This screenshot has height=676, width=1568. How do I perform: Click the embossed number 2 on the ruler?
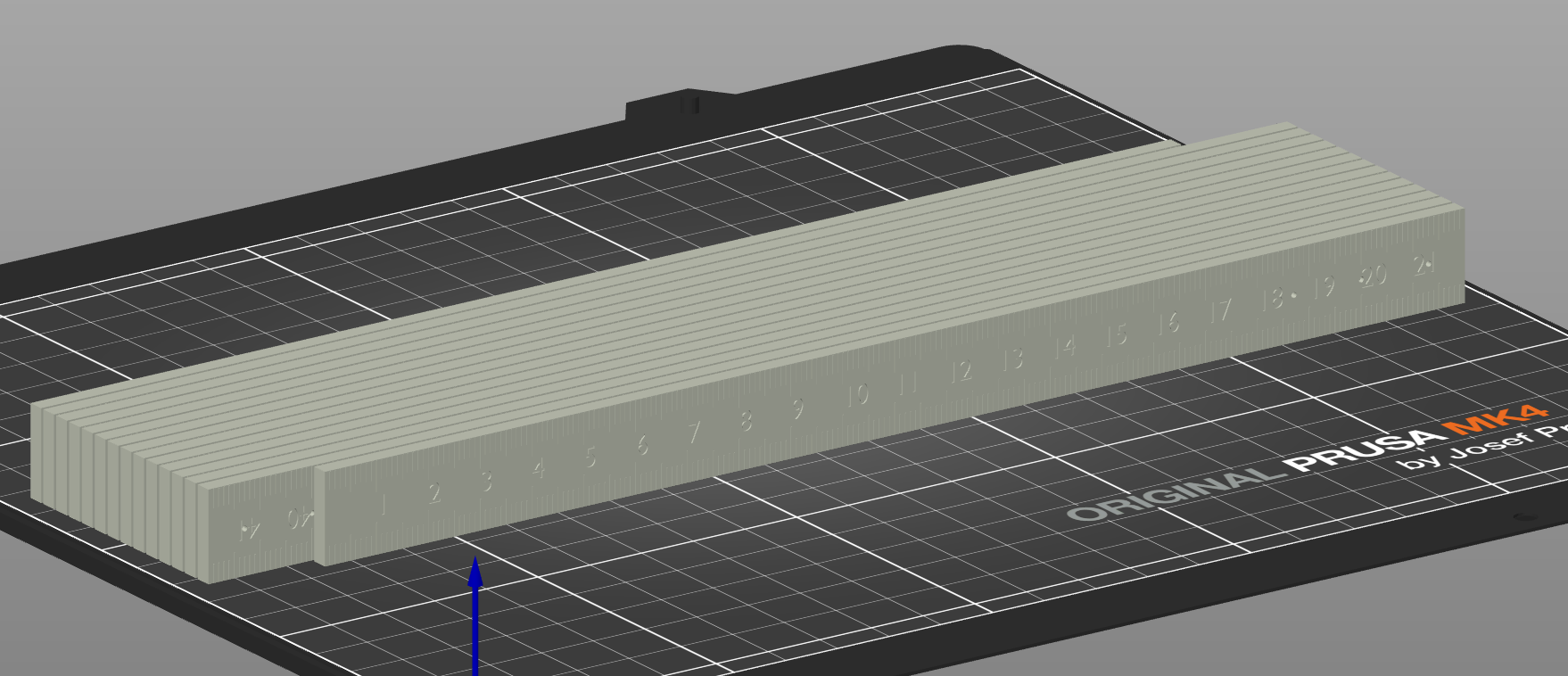click(434, 492)
